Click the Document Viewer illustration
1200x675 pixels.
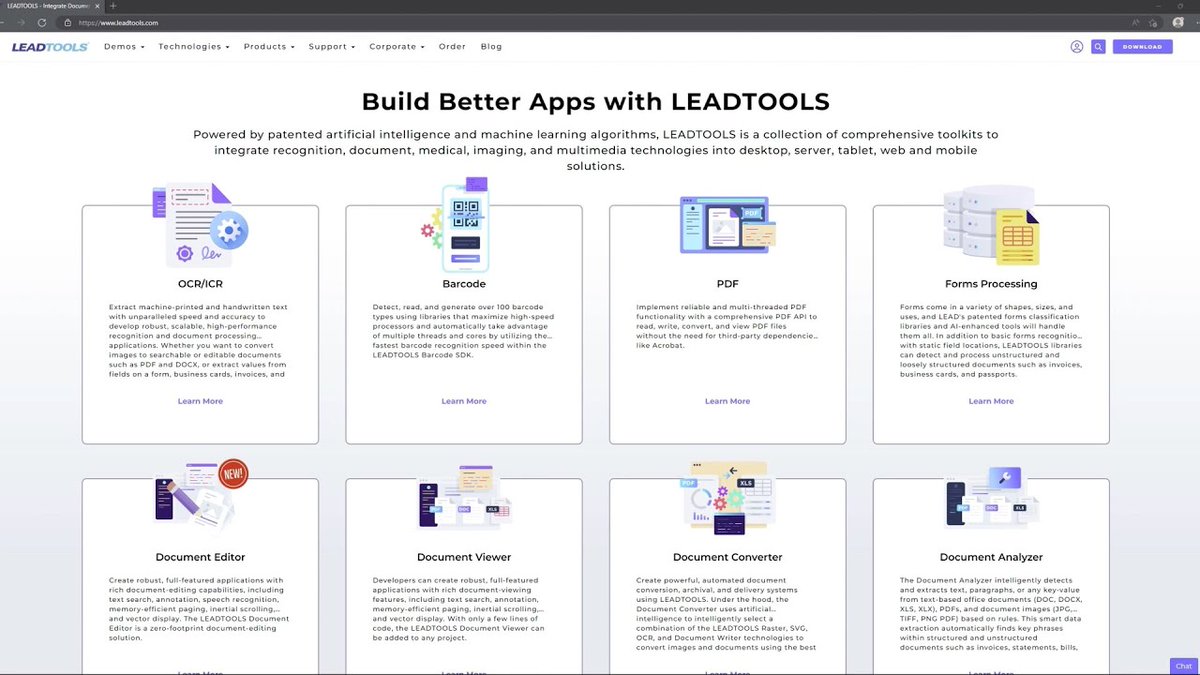pos(464,497)
